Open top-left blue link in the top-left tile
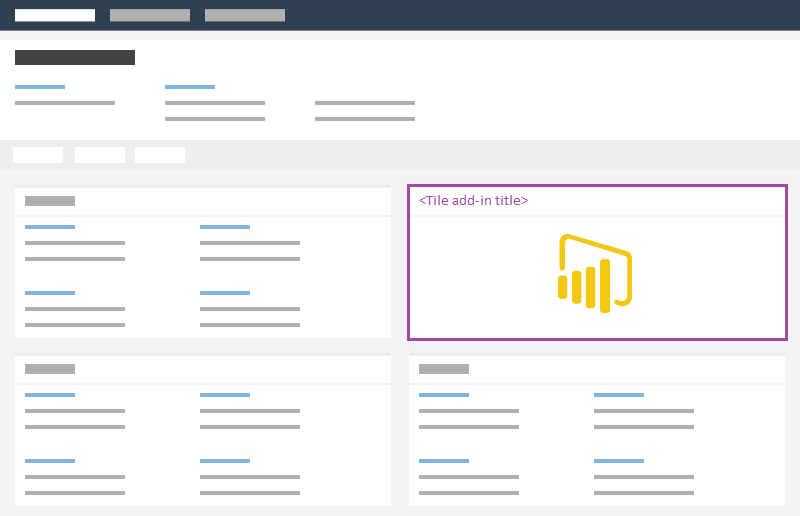This screenshot has height=516, width=800. 50,227
